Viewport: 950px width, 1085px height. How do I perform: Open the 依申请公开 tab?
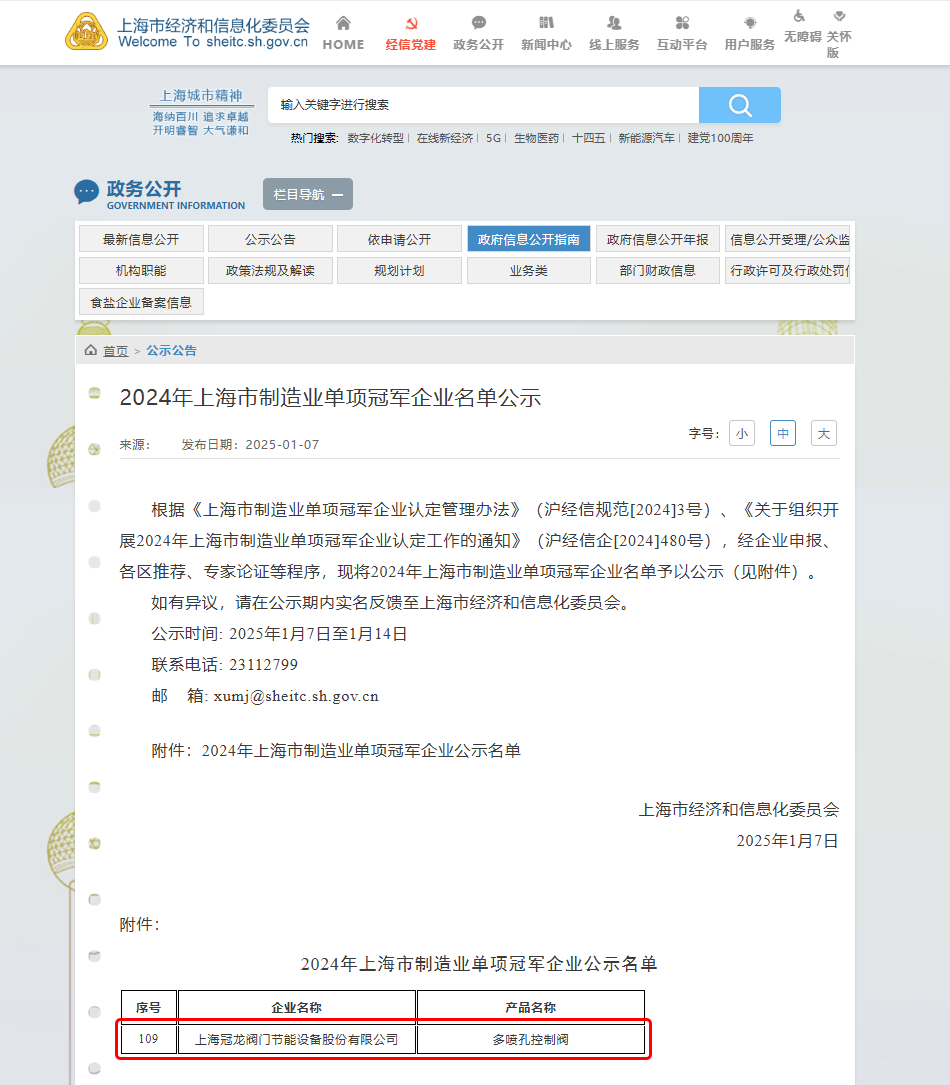click(399, 239)
